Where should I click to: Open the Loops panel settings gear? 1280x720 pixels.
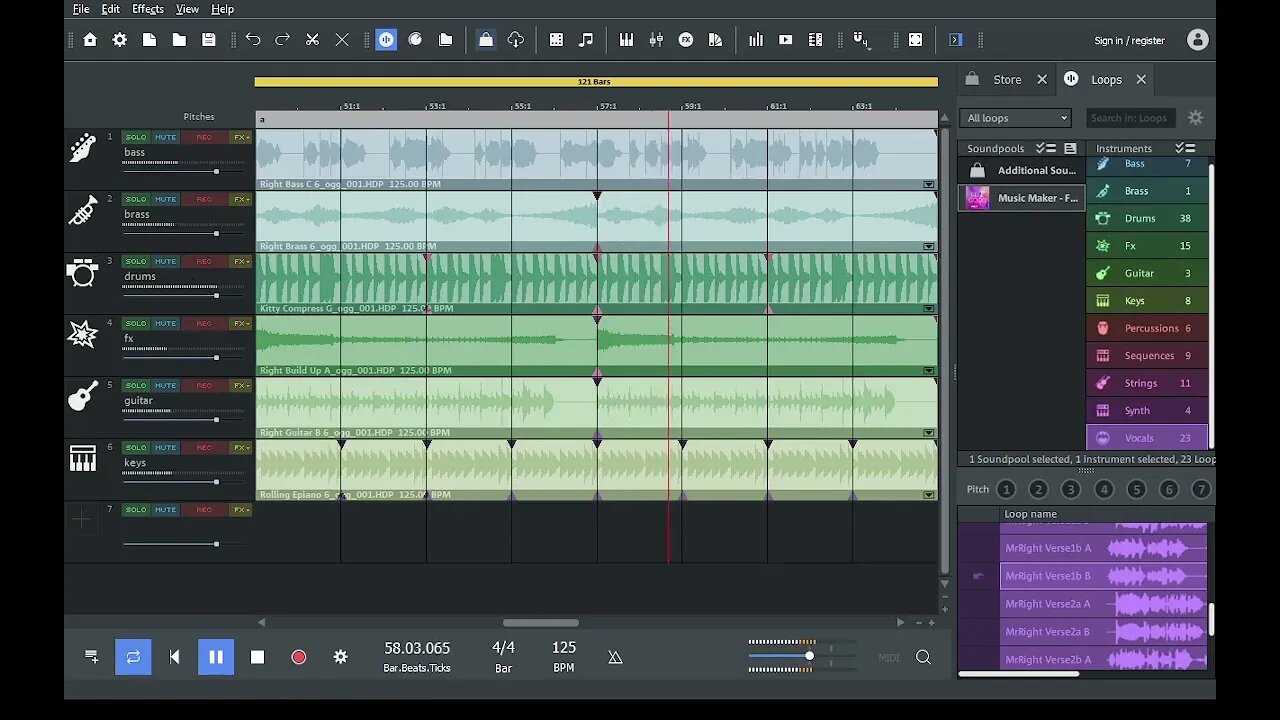[x=1195, y=118]
